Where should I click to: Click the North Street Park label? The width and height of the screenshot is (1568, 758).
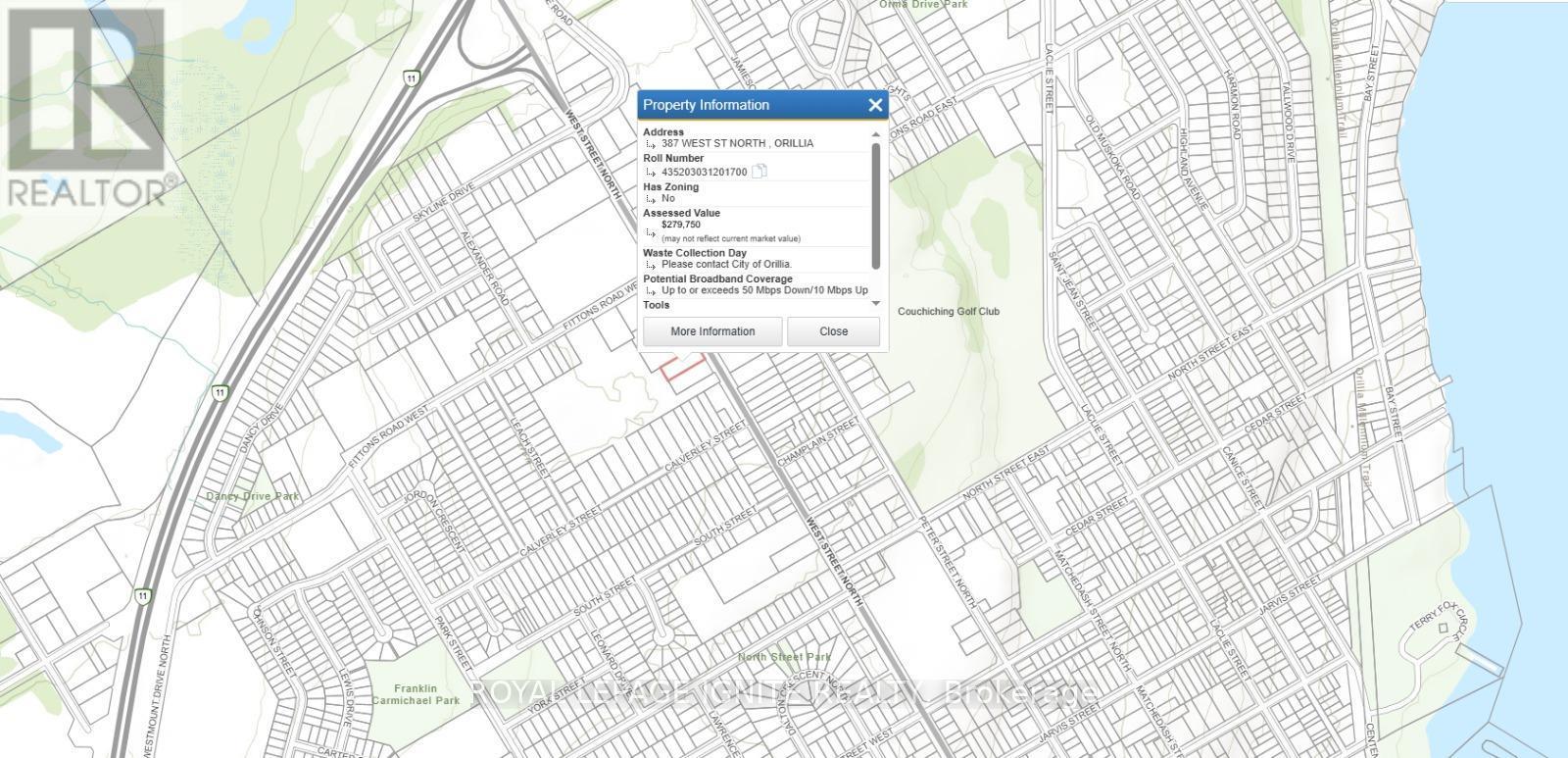coord(784,657)
